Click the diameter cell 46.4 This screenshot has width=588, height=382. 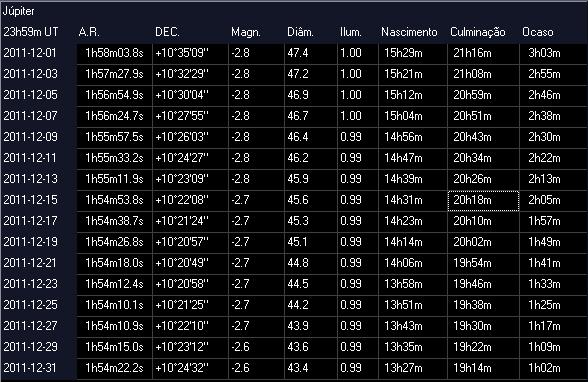311,137
